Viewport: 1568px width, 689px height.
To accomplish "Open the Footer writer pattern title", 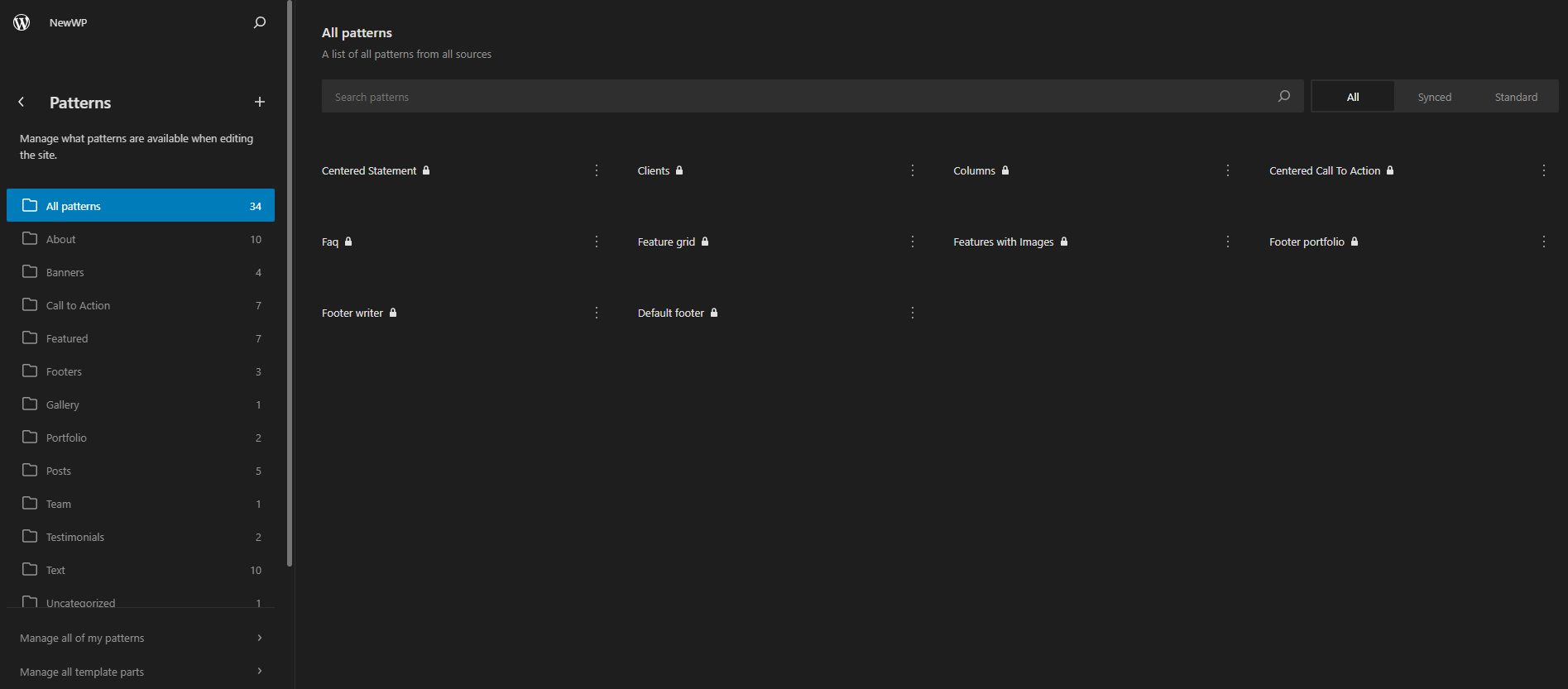I will (x=352, y=313).
